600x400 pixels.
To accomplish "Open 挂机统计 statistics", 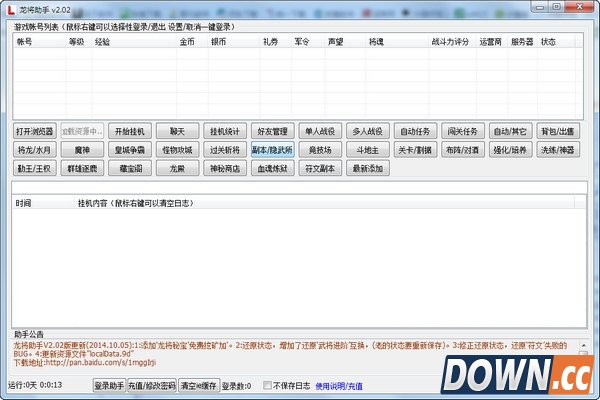I will (225, 131).
